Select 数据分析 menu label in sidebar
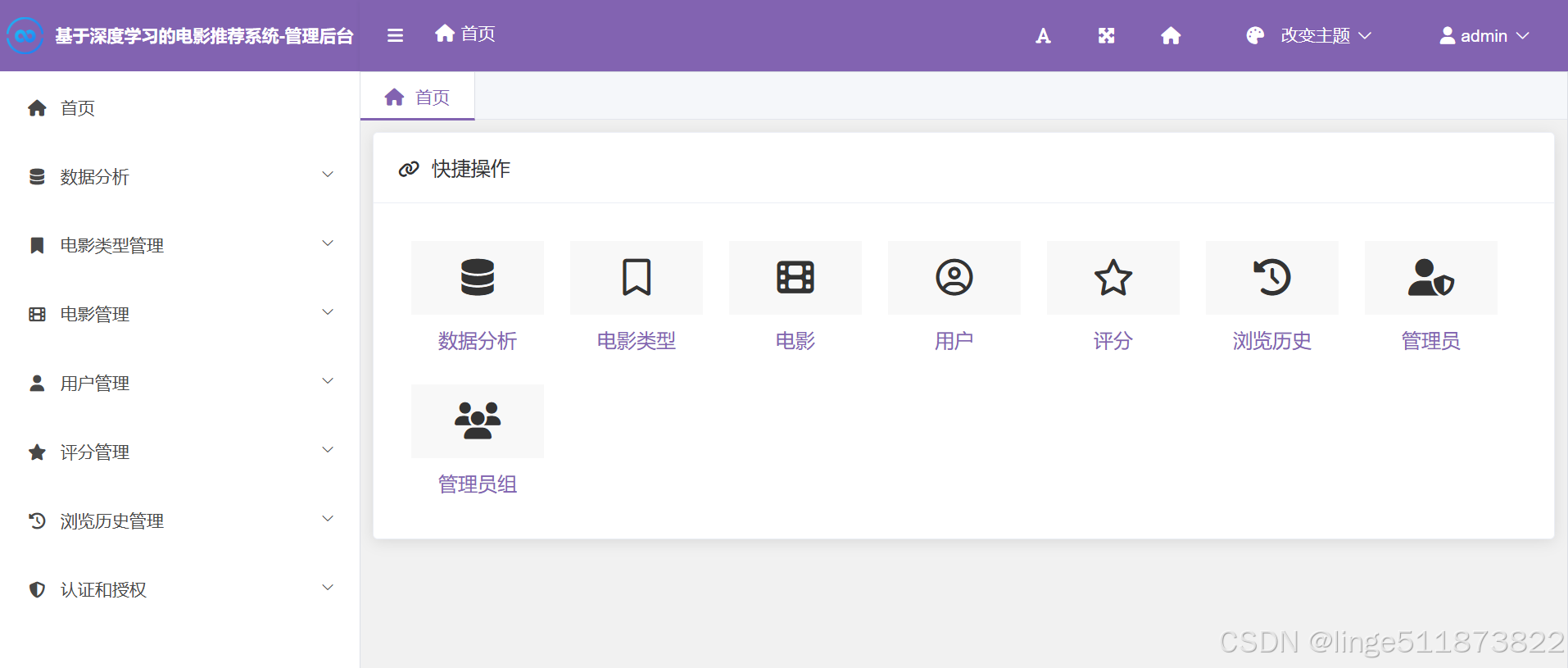 (x=95, y=177)
